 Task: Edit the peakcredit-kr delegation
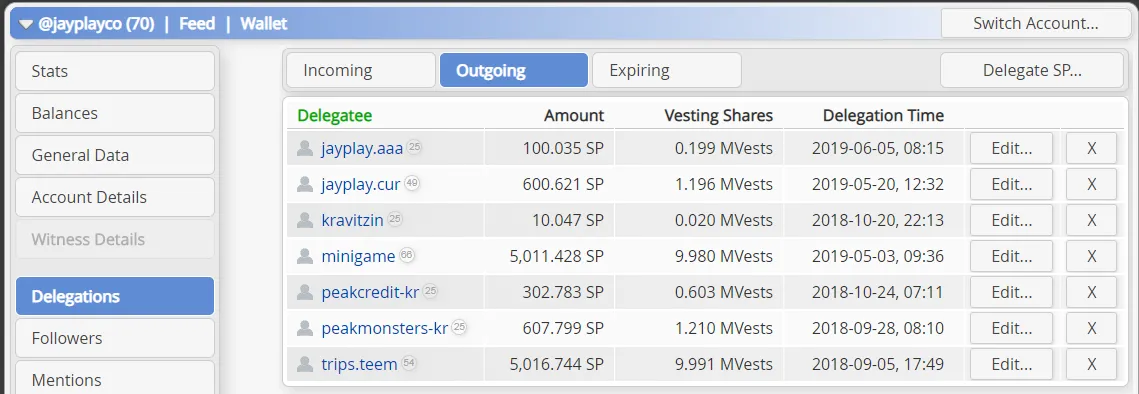(x=1011, y=292)
